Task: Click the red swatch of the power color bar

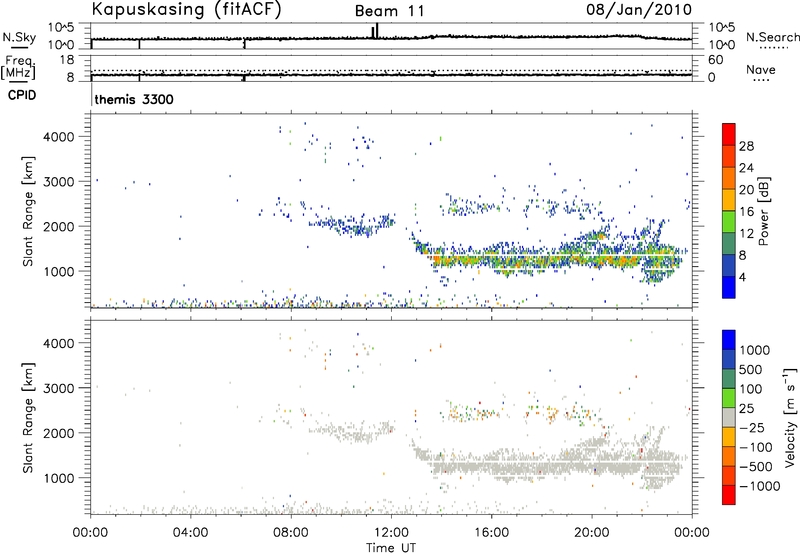Action: click(729, 134)
